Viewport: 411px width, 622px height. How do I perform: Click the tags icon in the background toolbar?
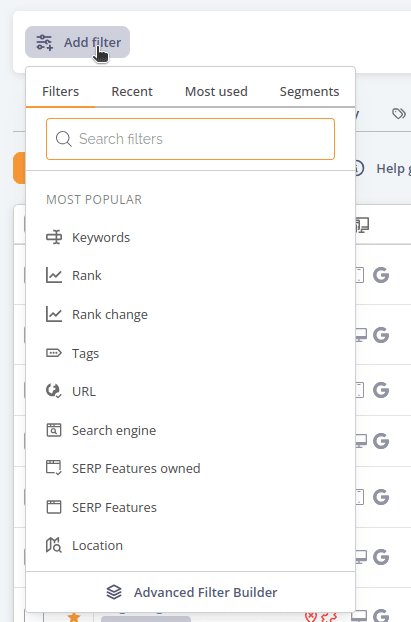[x=399, y=114]
